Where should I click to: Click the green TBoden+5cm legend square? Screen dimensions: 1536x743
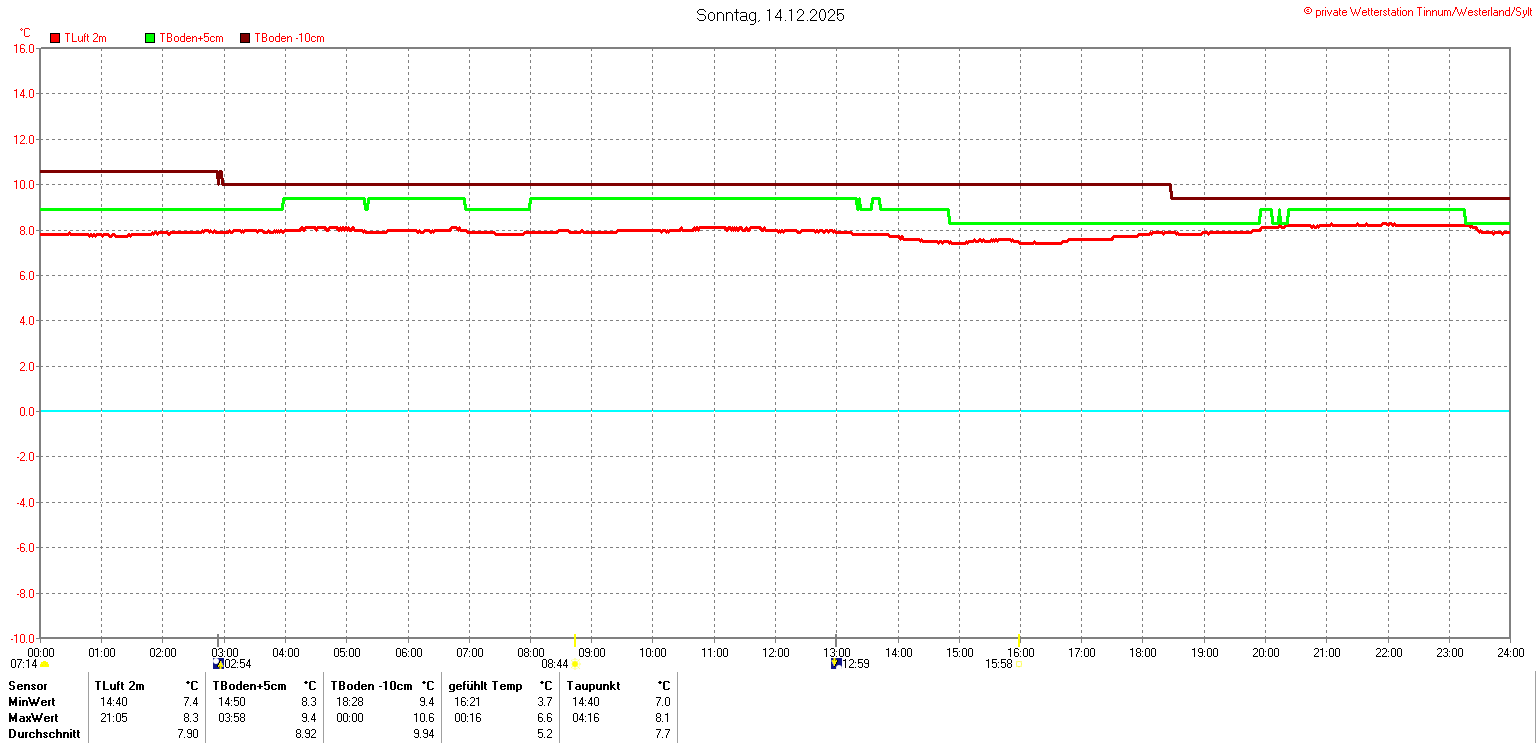pyautogui.click(x=151, y=38)
